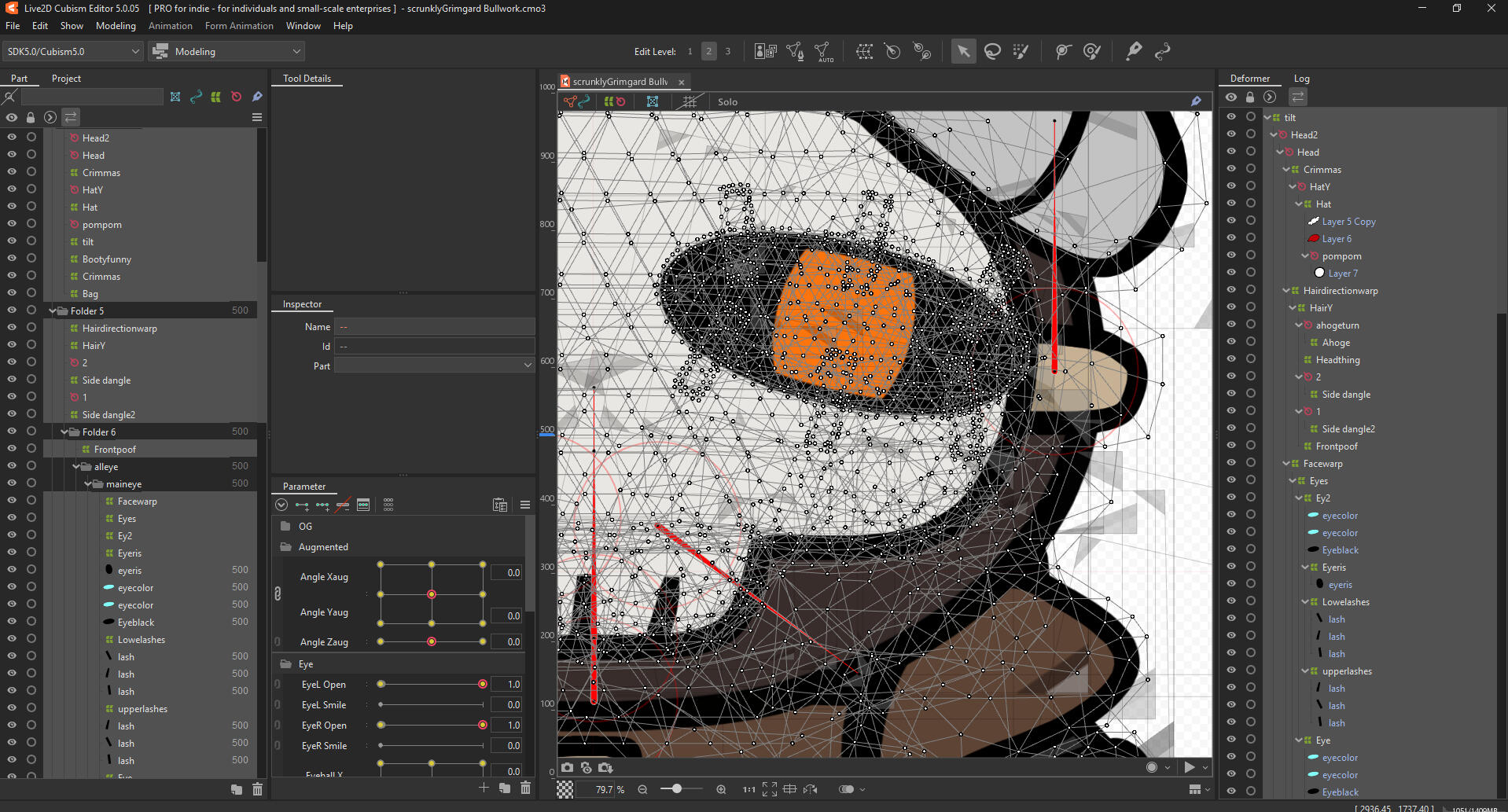Switch to the Log tab
Image resolution: width=1508 pixels, height=812 pixels.
(1301, 79)
